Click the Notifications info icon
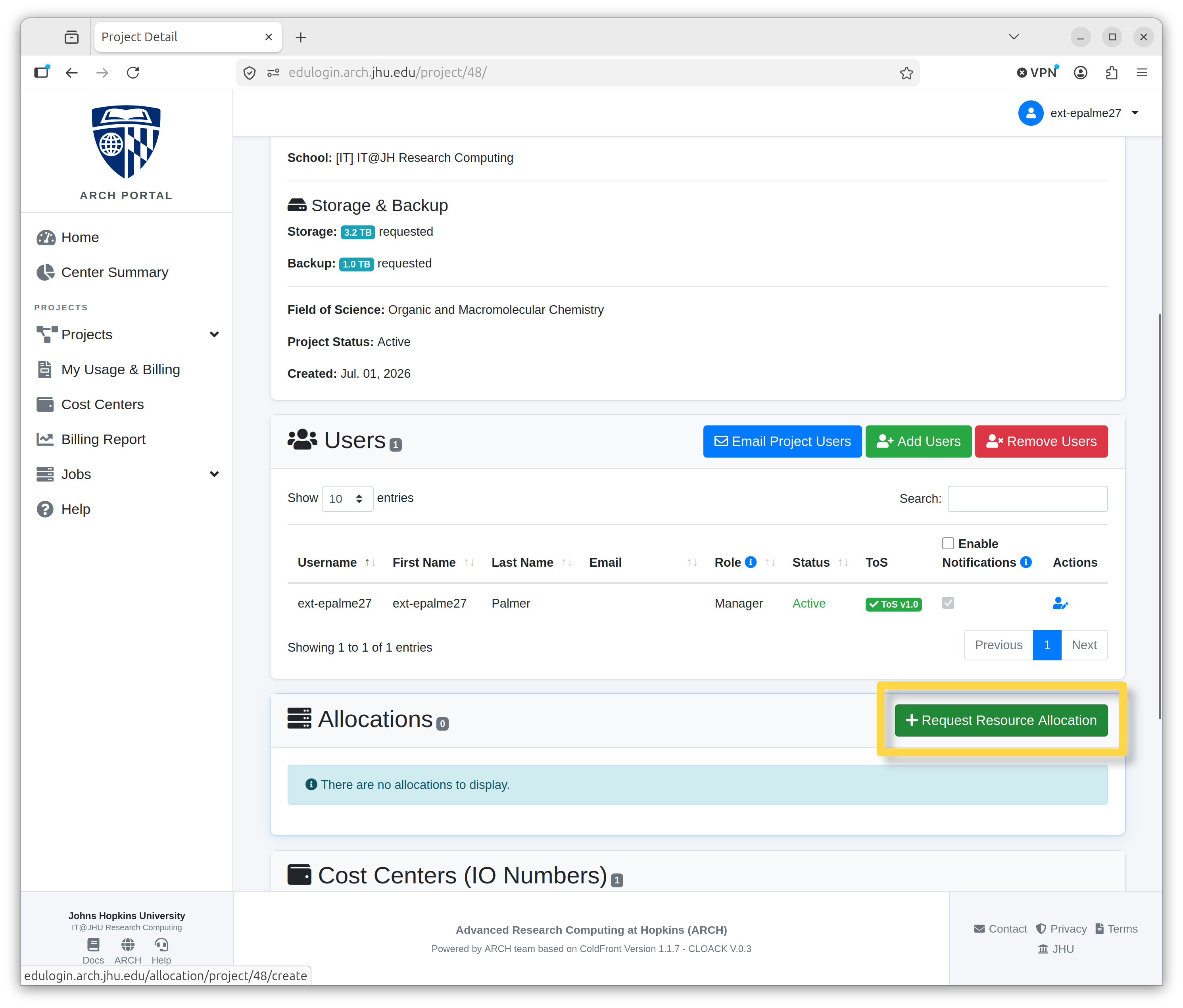 coord(1026,562)
